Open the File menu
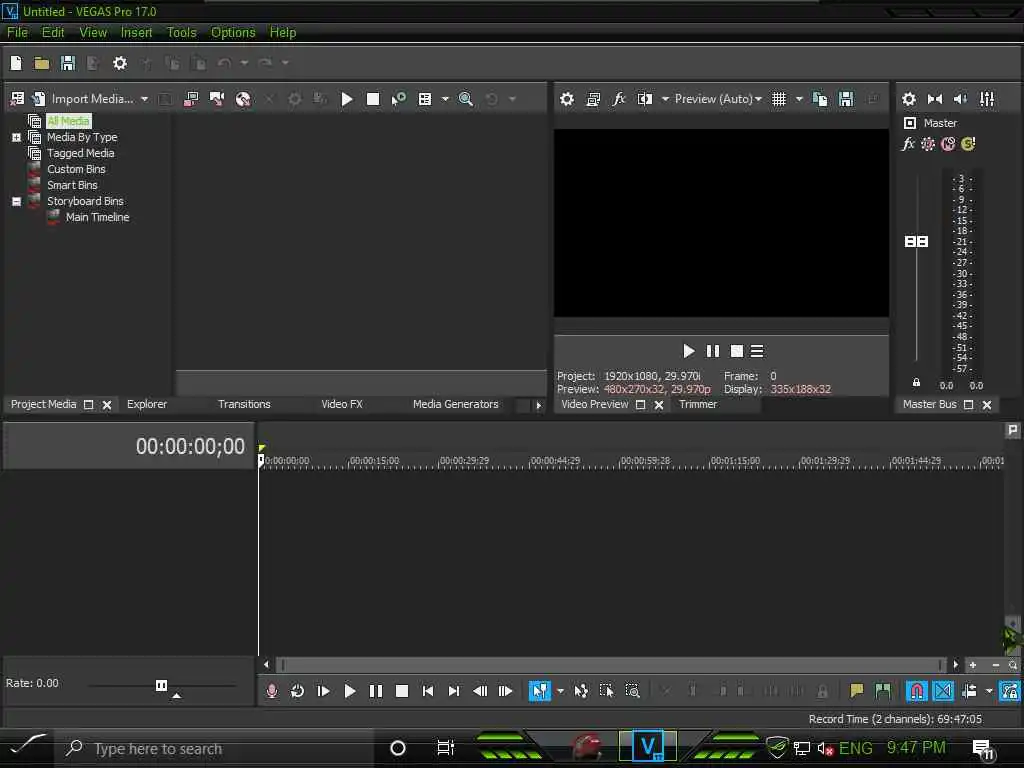Image resolution: width=1024 pixels, height=768 pixels. pyautogui.click(x=17, y=32)
